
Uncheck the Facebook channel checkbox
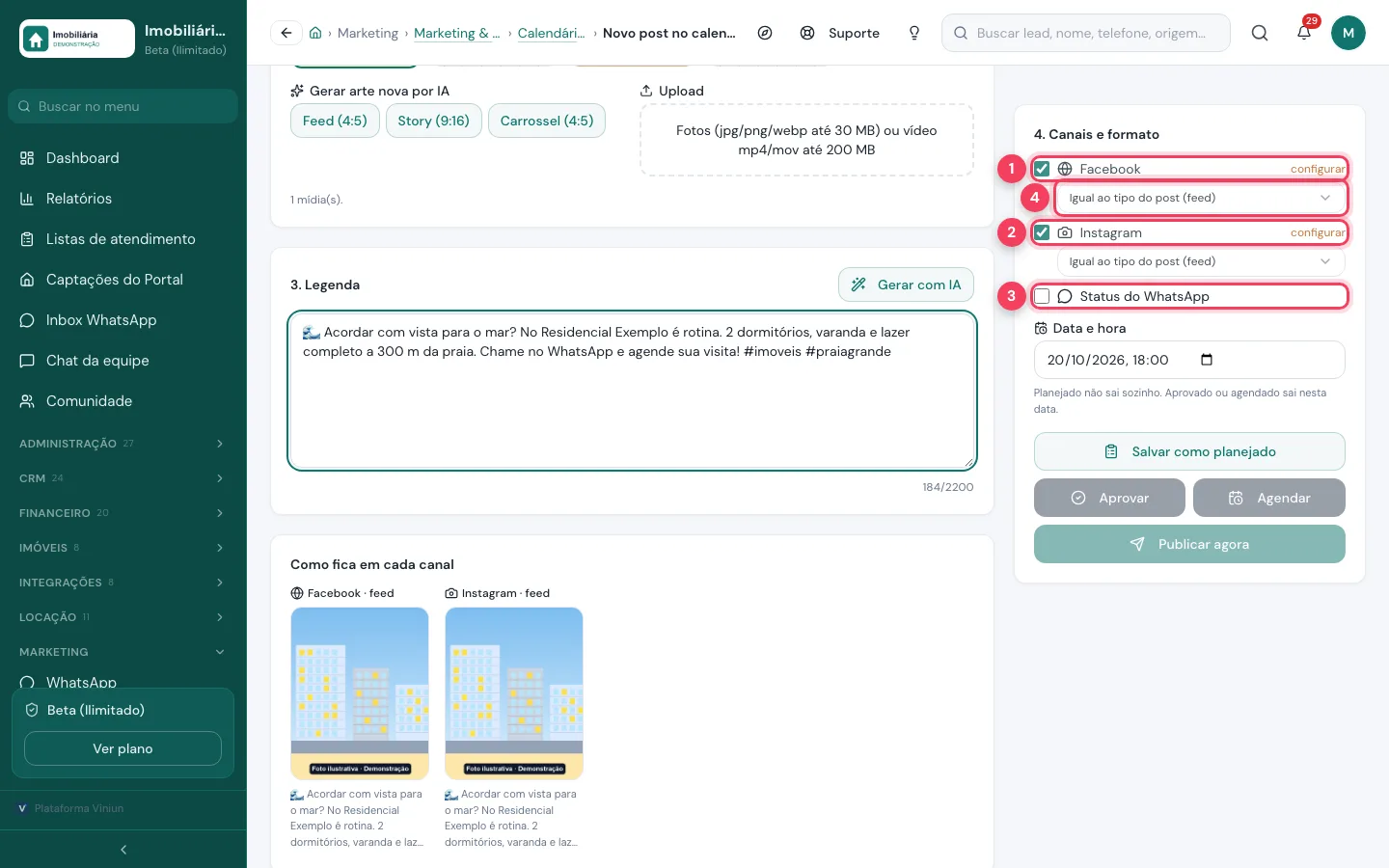[1042, 169]
